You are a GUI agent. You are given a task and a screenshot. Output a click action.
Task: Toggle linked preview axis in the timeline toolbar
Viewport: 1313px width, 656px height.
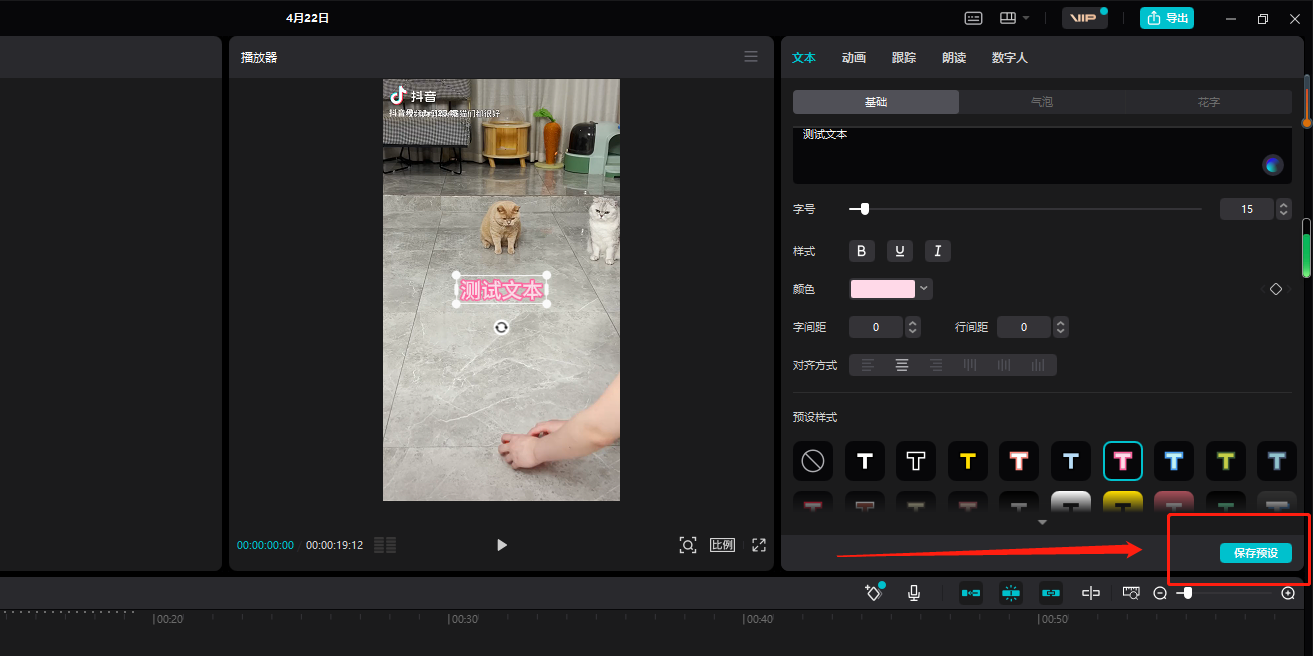pyautogui.click(x=1051, y=592)
